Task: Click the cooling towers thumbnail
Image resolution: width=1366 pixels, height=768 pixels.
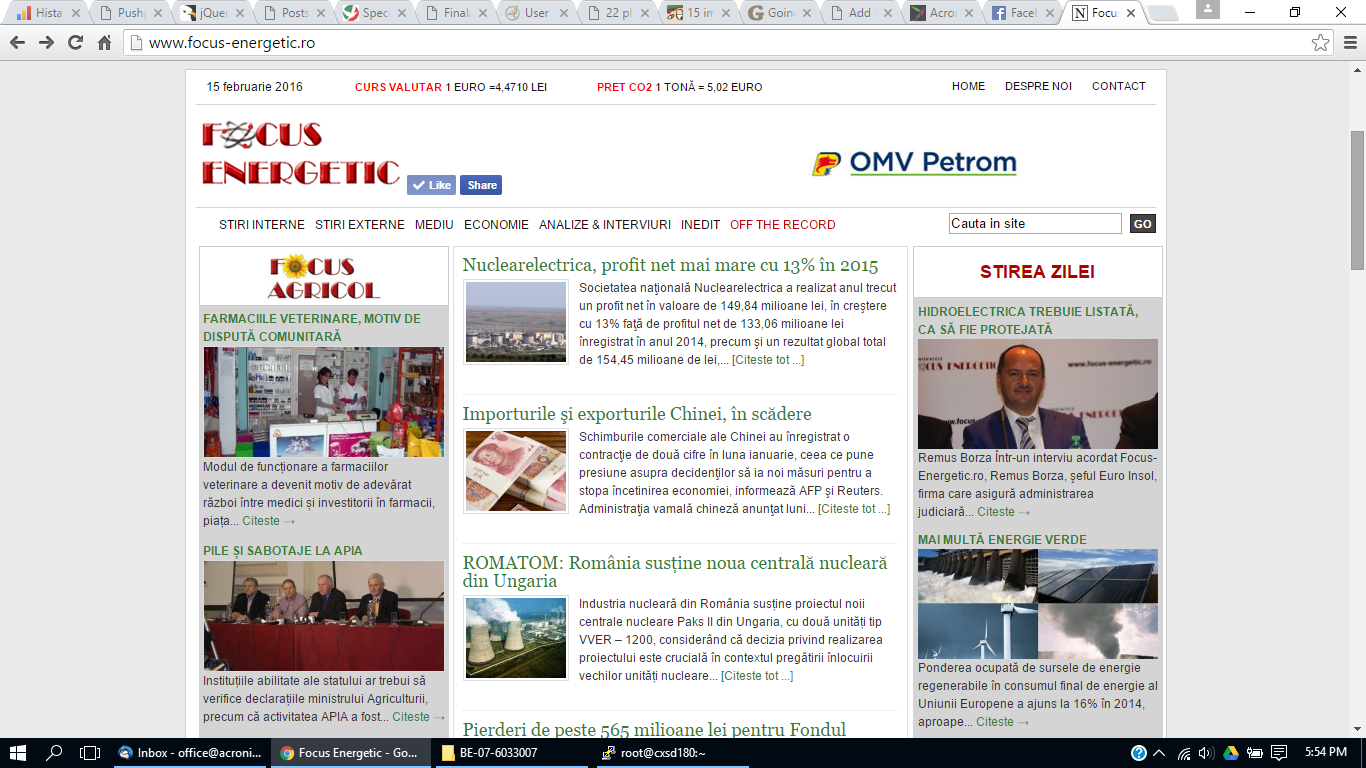Action: pos(516,638)
